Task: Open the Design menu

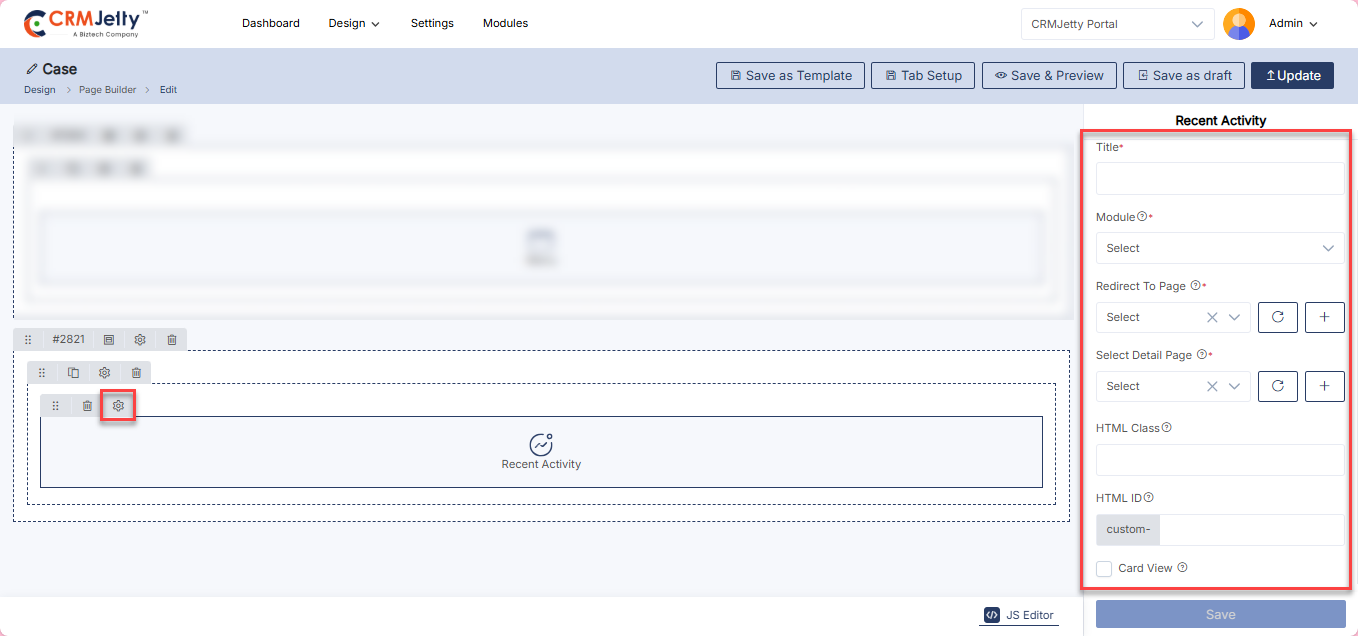Action: pyautogui.click(x=354, y=24)
